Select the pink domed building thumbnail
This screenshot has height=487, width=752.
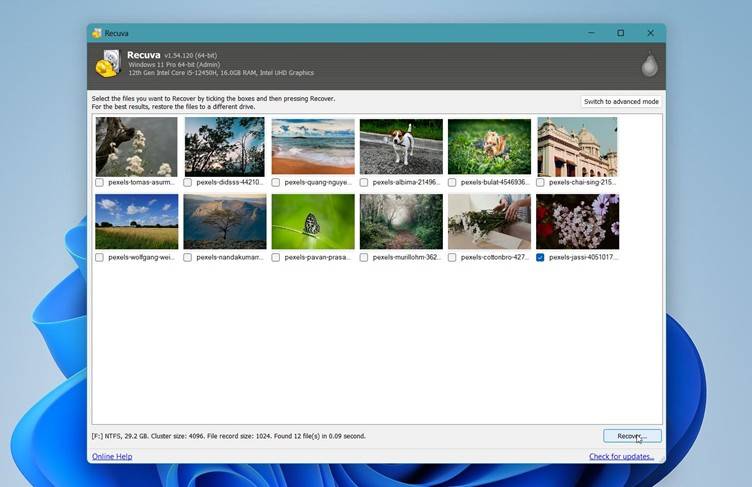click(x=577, y=147)
